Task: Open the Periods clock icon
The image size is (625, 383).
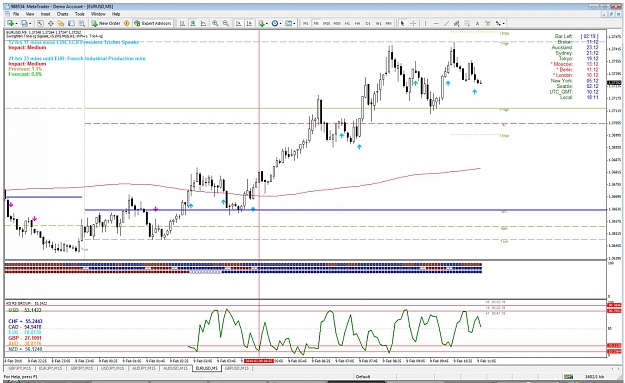Action: coord(275,24)
